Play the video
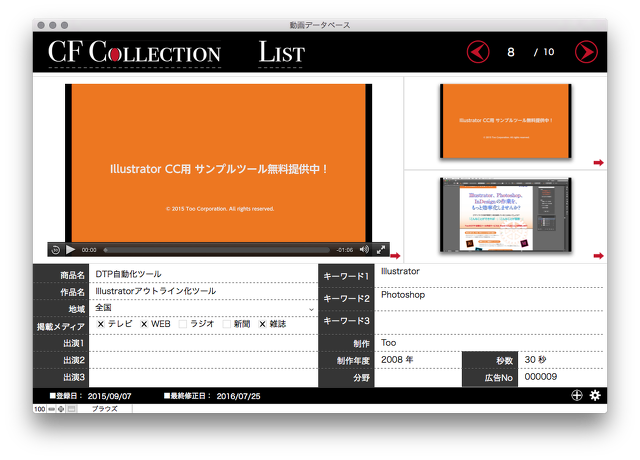Viewport: 640px width, 460px height. [x=71, y=249]
